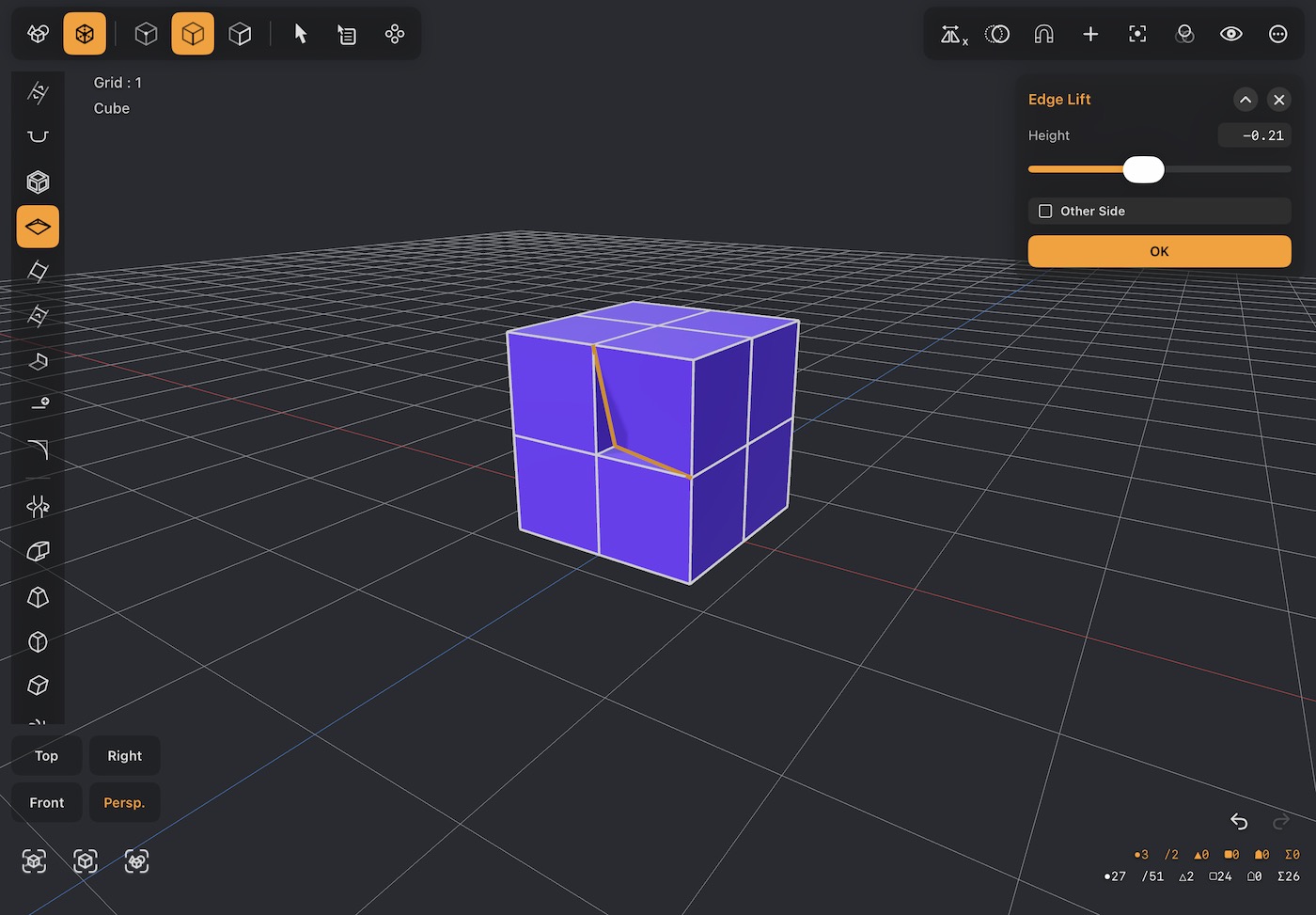Click the Grid : 1 label
The width and height of the screenshot is (1316, 915).
tap(117, 83)
